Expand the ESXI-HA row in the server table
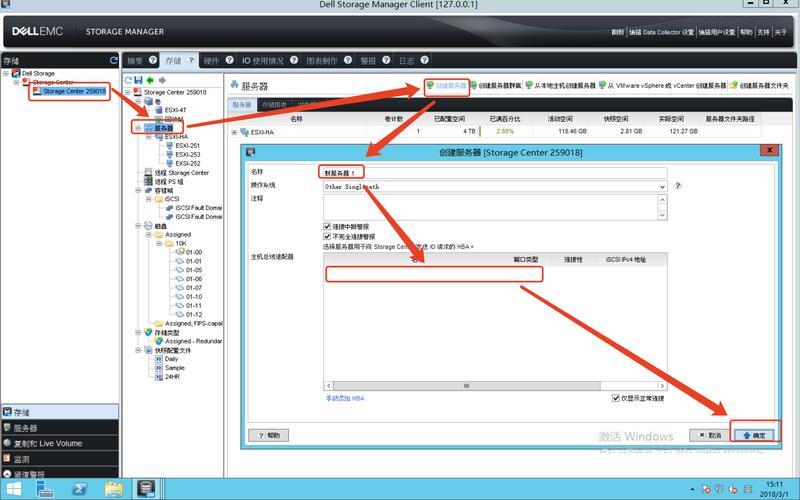Image resolution: width=800 pixels, height=500 pixels. (x=234, y=132)
